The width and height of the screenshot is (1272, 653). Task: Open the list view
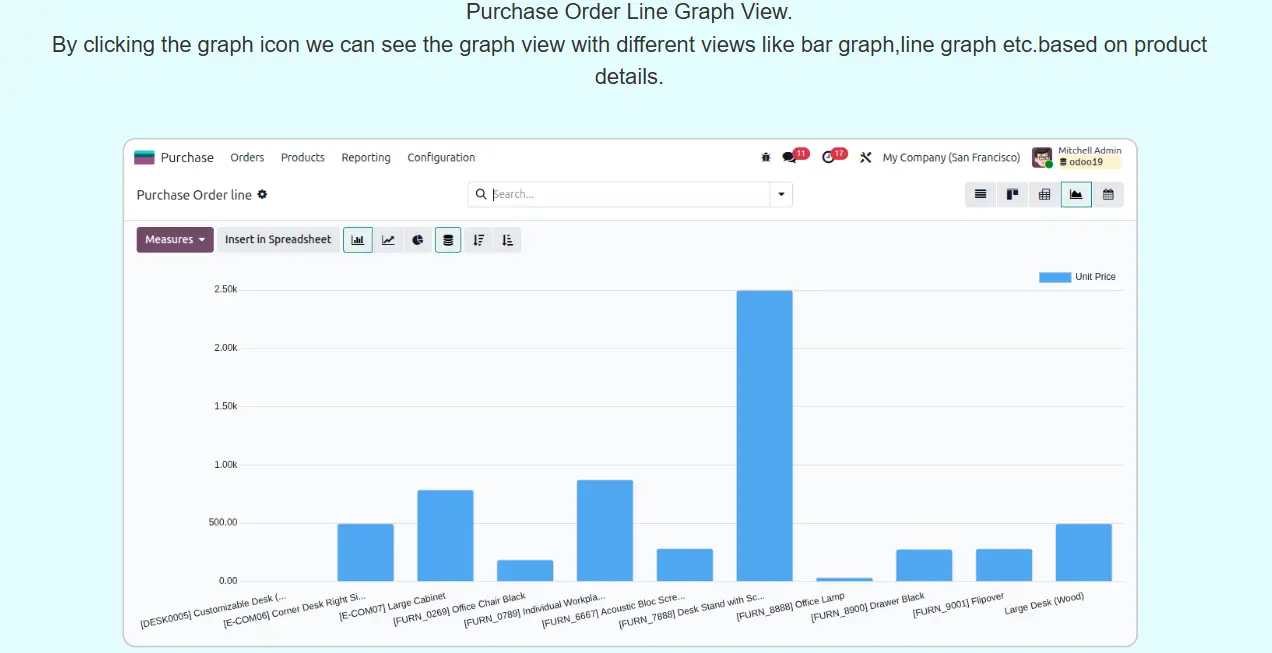coord(980,194)
